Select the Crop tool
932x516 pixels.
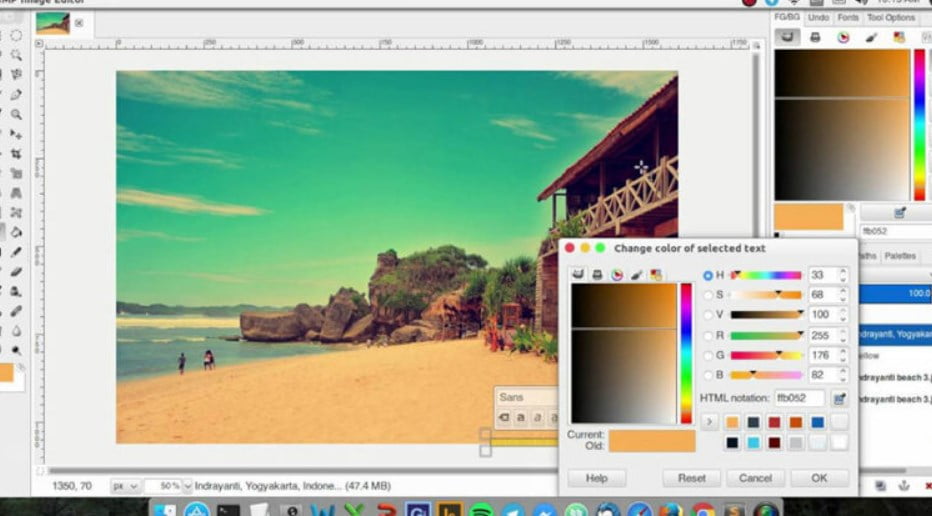(x=16, y=154)
